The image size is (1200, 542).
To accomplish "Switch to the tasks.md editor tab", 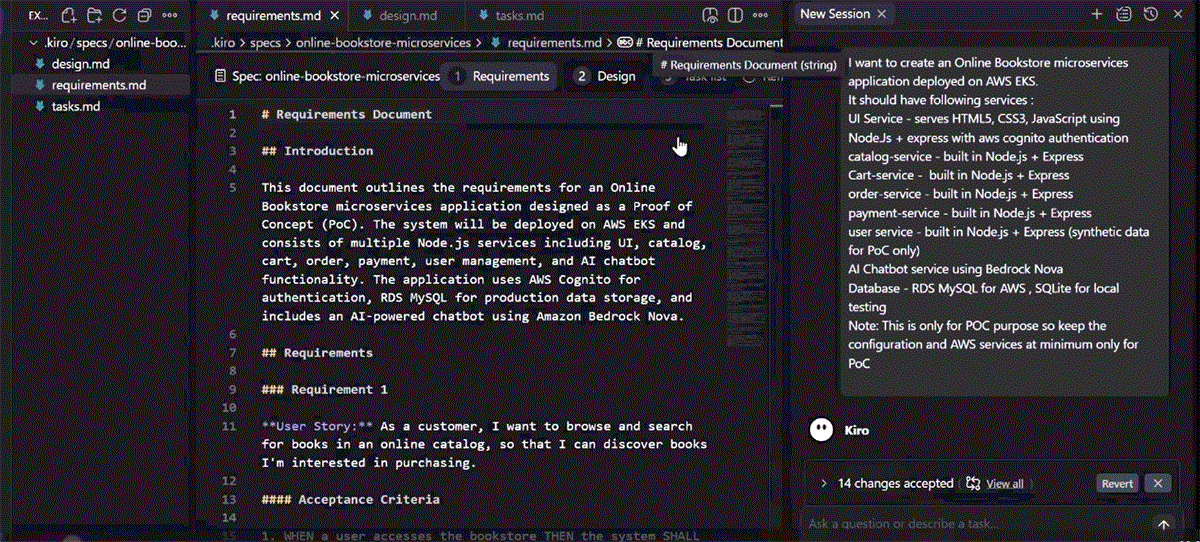I will tap(521, 15).
